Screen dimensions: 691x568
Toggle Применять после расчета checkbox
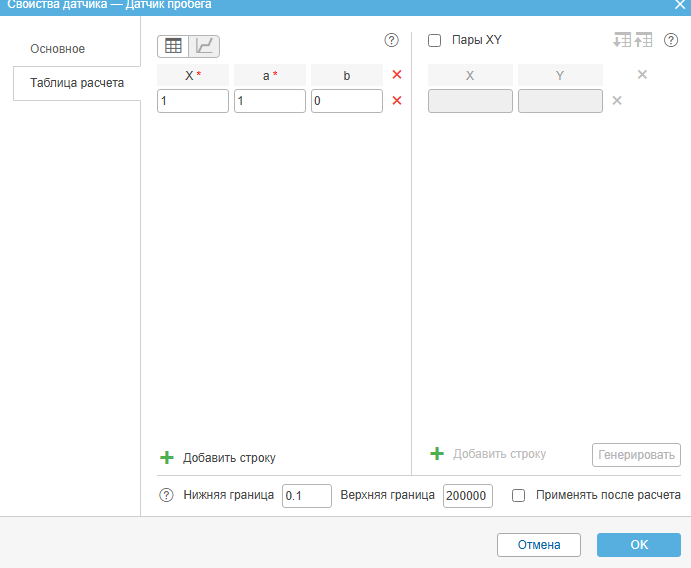(518, 495)
